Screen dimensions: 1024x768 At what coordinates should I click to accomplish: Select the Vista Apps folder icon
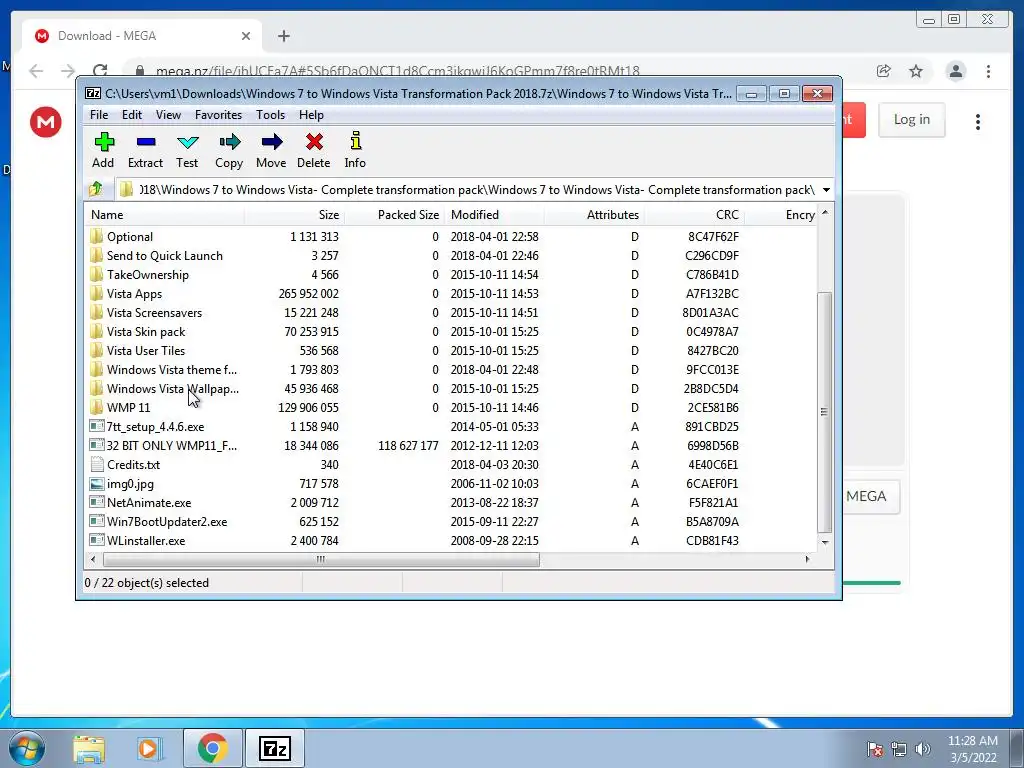[97, 293]
